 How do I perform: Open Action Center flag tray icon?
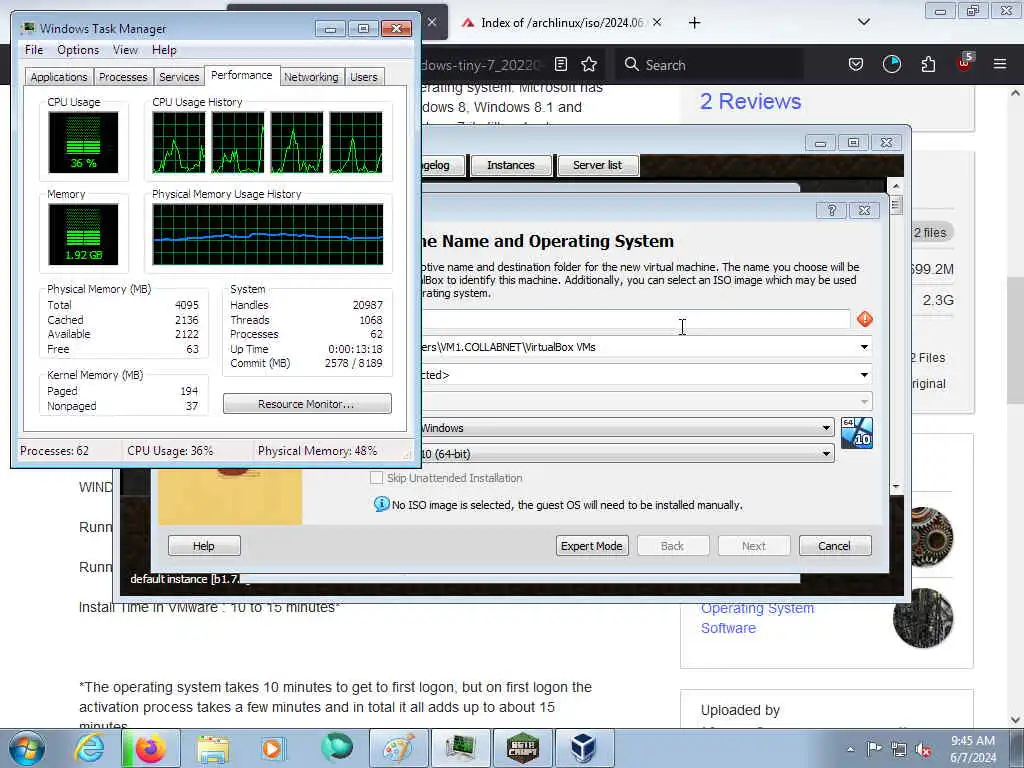pyautogui.click(x=874, y=749)
